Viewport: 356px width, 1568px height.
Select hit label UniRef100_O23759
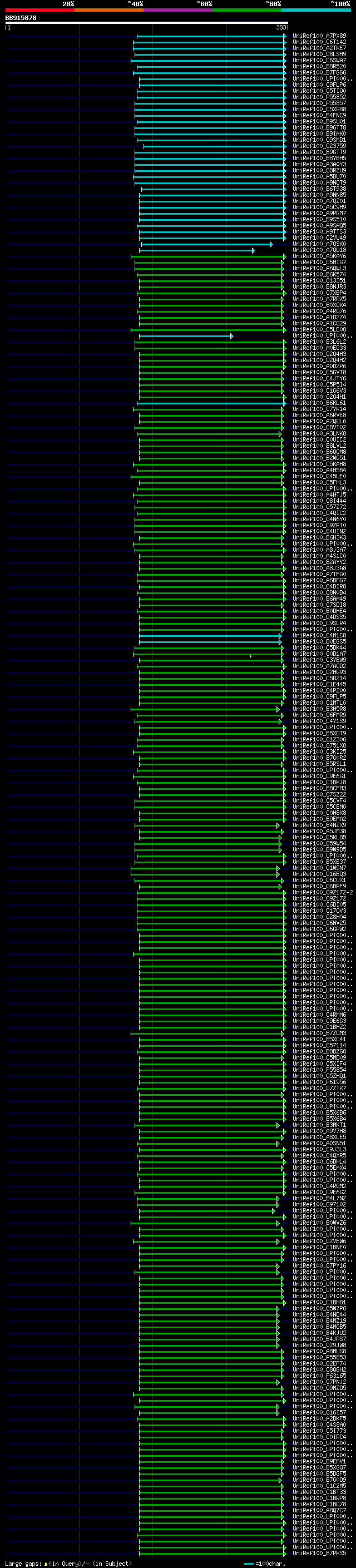pyautogui.click(x=319, y=146)
